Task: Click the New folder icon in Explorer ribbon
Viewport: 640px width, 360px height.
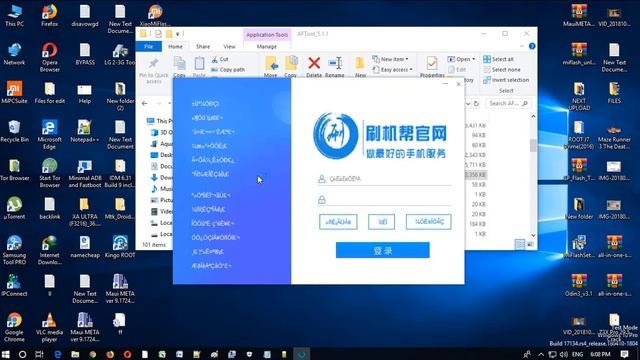Action: (x=360, y=67)
